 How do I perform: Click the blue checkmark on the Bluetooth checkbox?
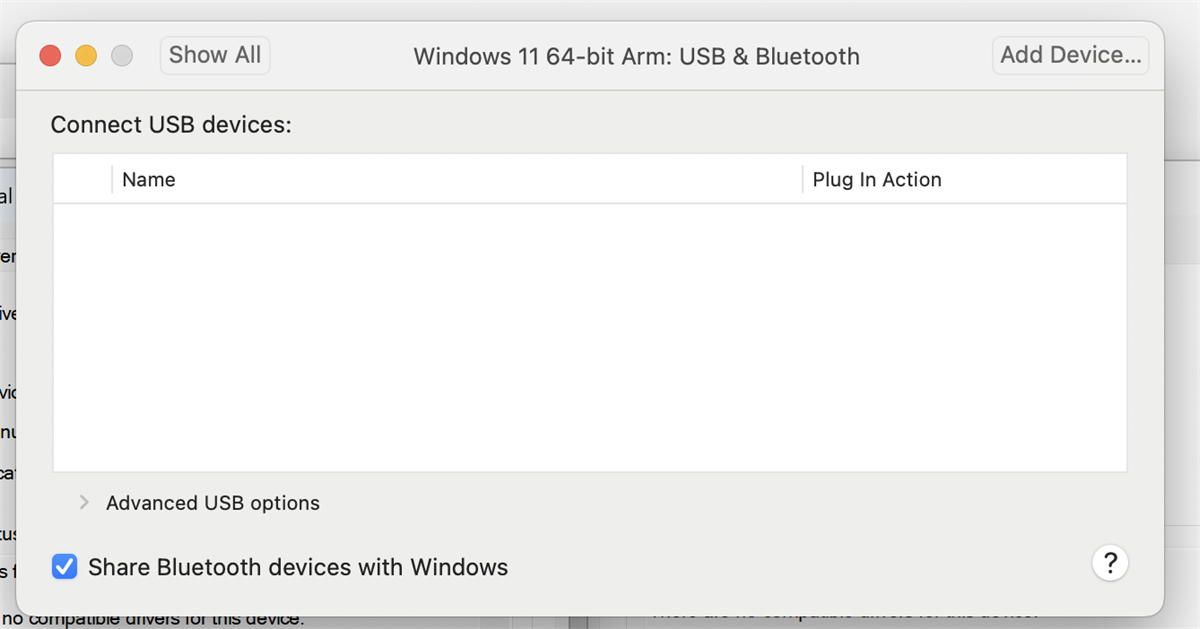(64, 566)
